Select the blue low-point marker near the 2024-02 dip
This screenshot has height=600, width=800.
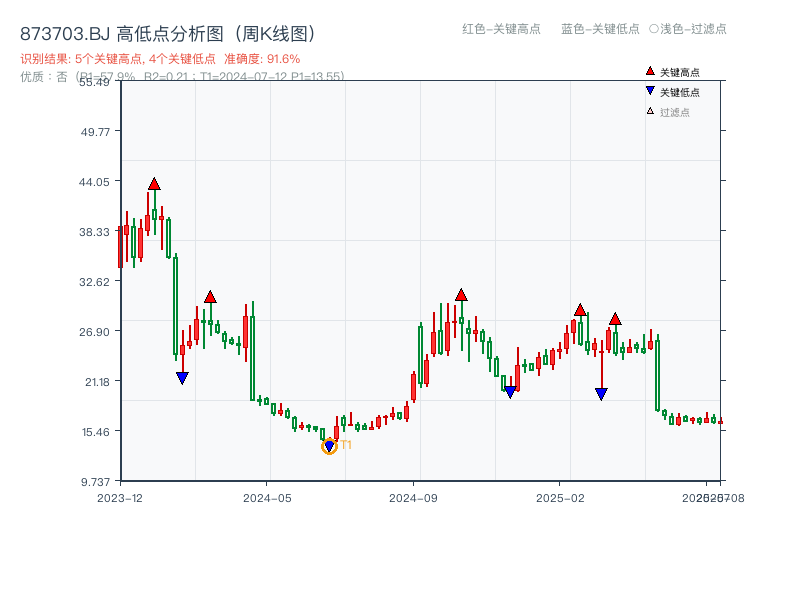[181, 377]
